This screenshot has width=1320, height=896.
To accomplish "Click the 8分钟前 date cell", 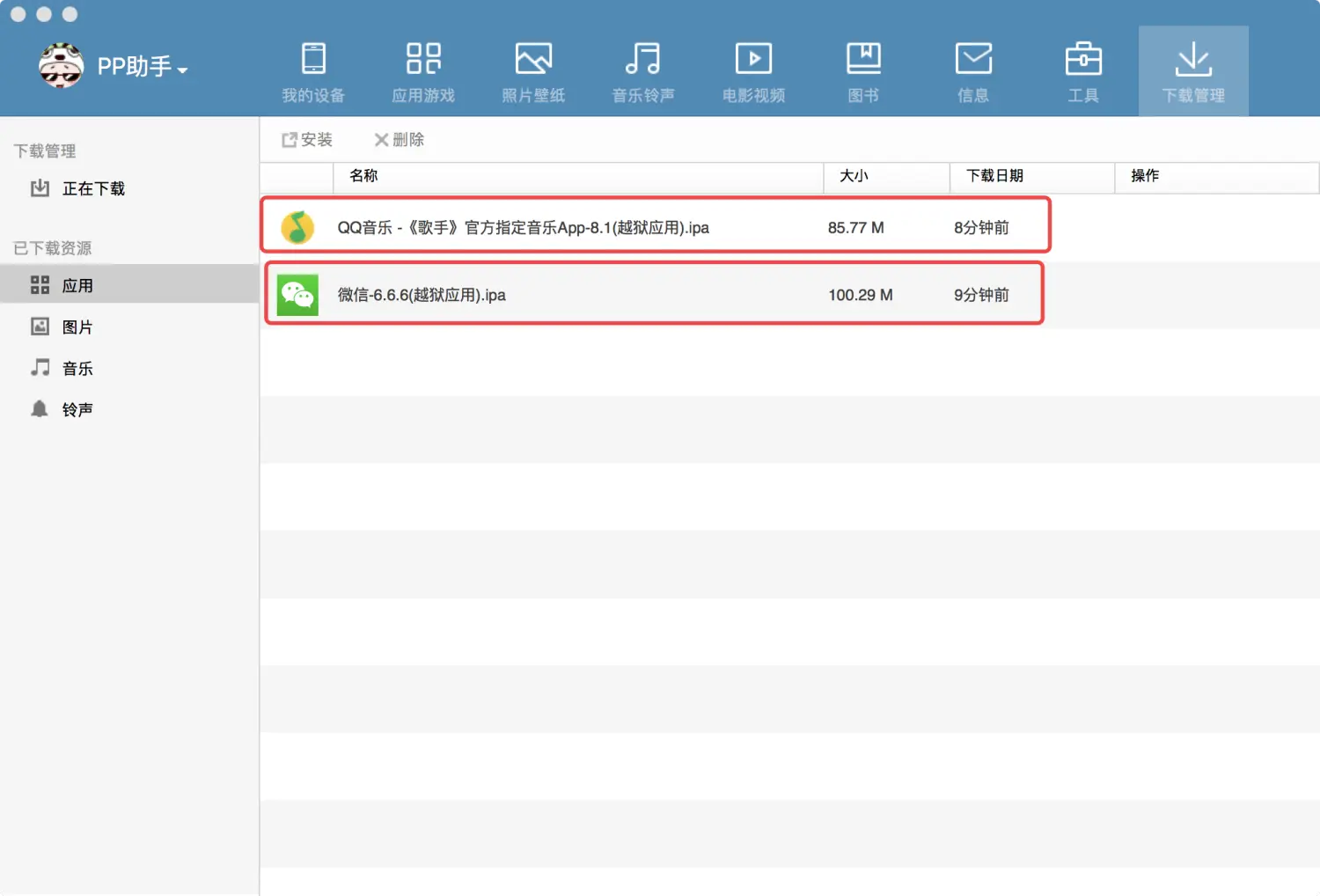I will point(981,228).
